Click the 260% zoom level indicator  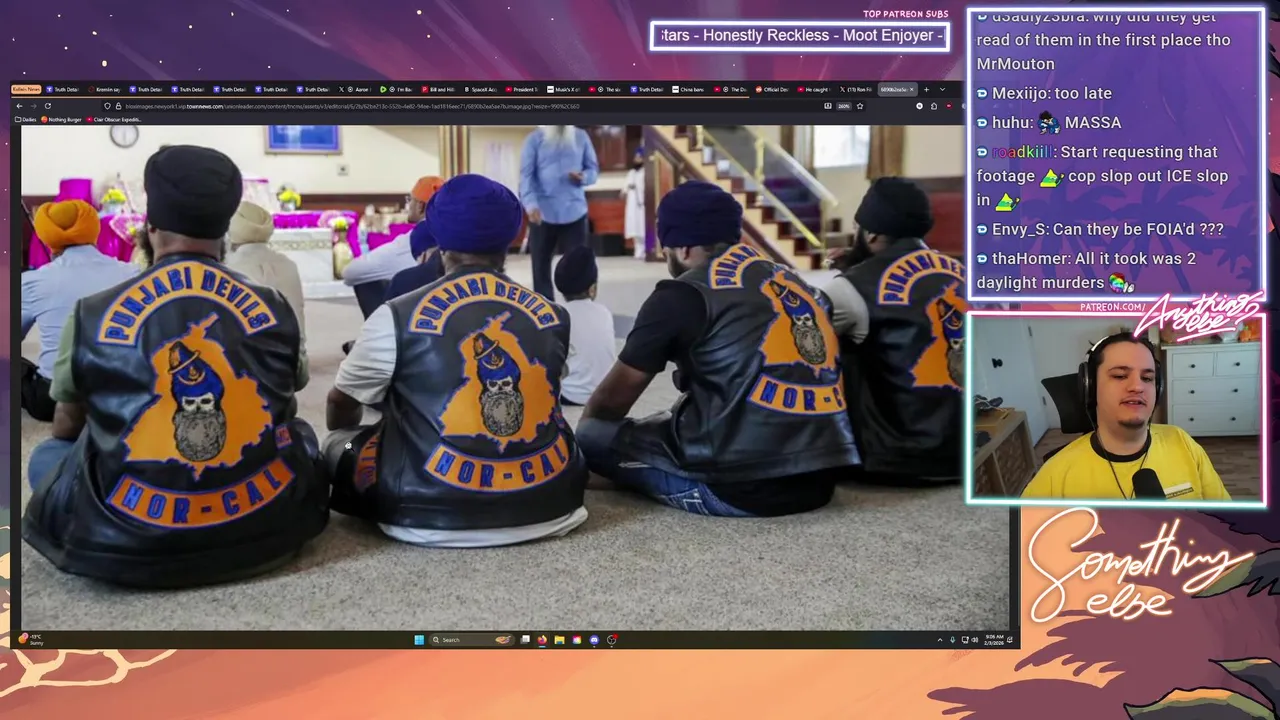point(844,106)
